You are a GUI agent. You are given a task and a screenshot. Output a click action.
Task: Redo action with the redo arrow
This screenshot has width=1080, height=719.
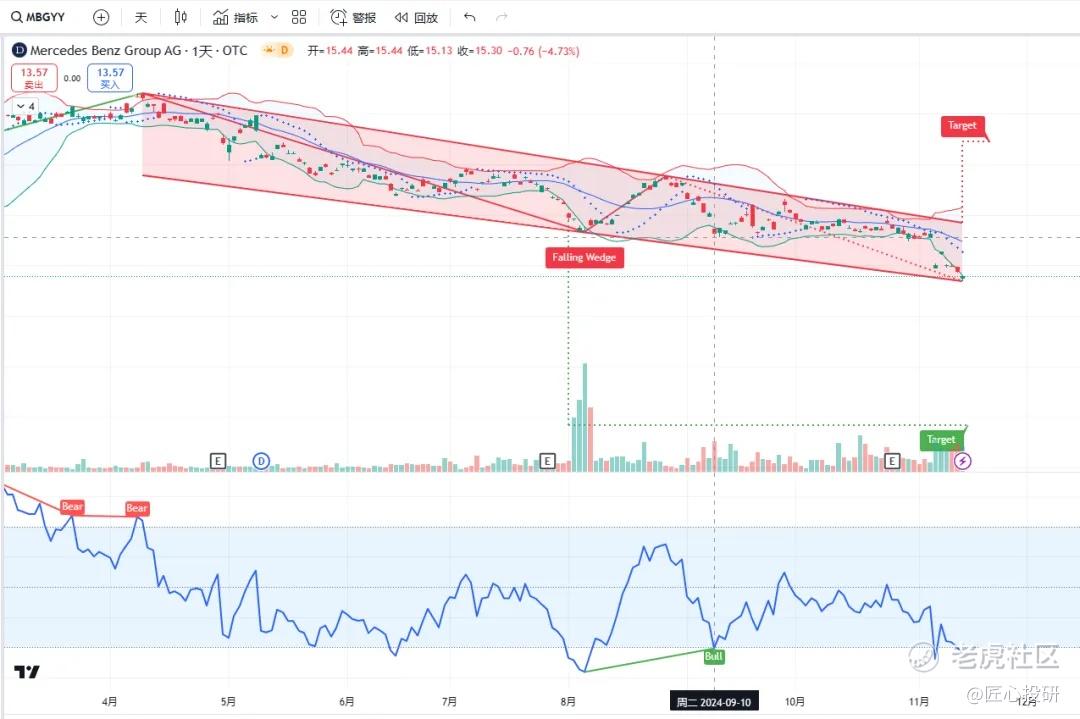tap(502, 17)
